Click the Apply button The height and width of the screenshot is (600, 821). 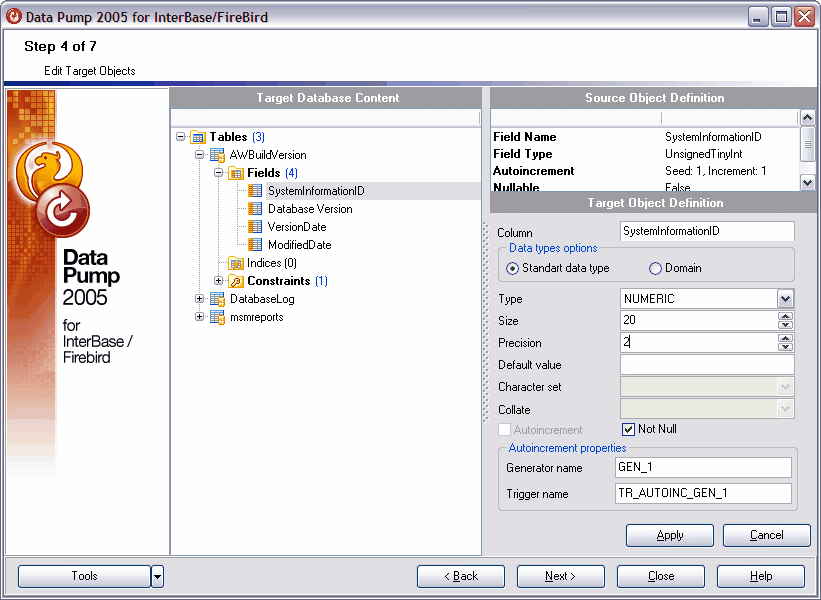tap(670, 535)
